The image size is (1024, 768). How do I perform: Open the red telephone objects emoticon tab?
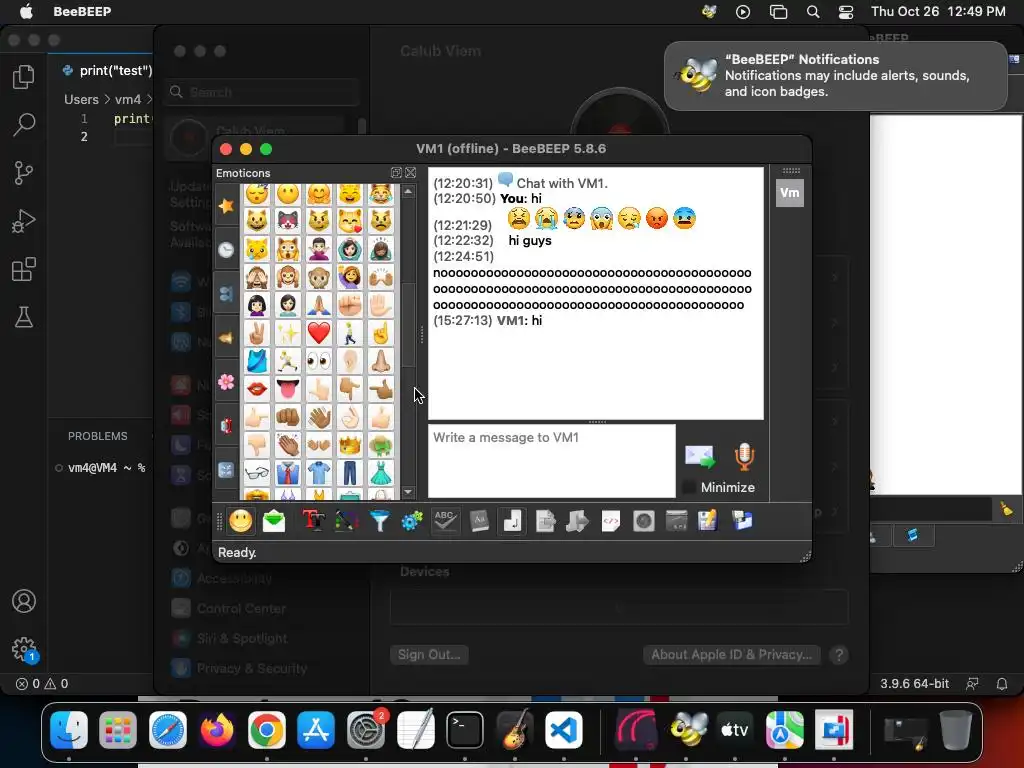click(226, 426)
